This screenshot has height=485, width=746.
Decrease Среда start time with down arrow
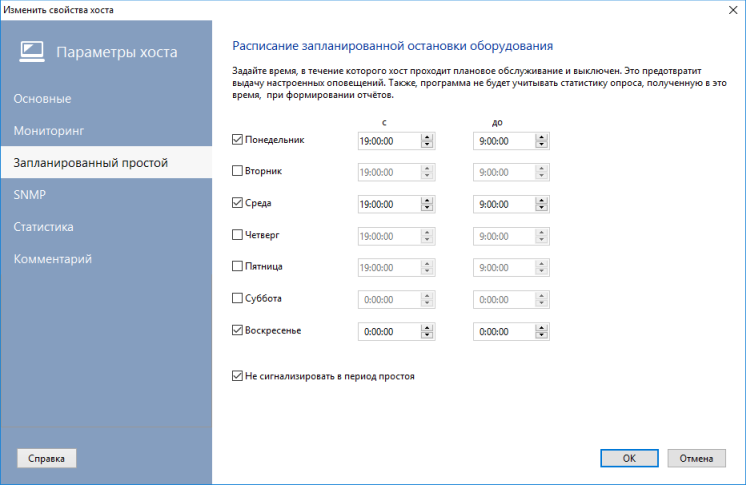click(427, 208)
